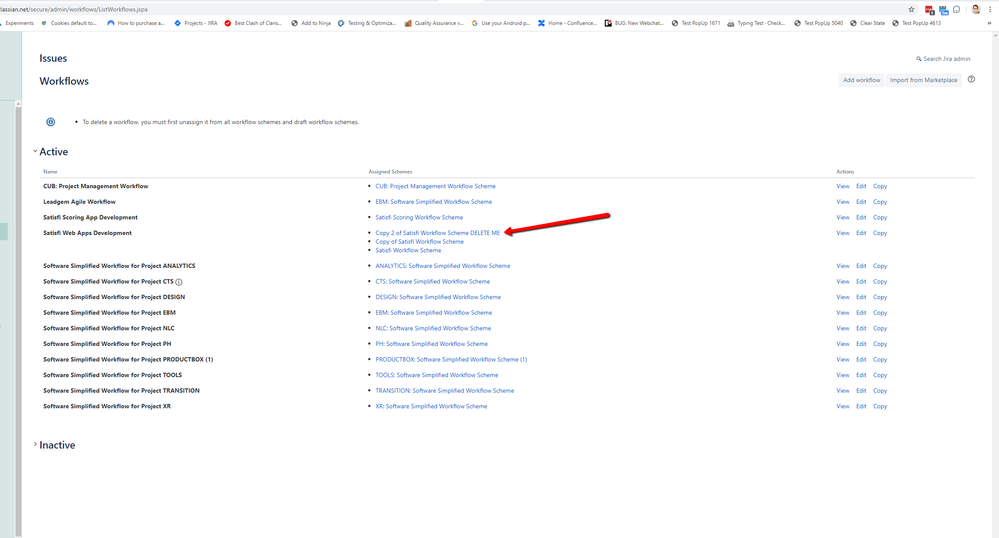Screen dimensions: 999x538
Task: Open 'Use your Android p...' bookmark
Action: point(501,23)
